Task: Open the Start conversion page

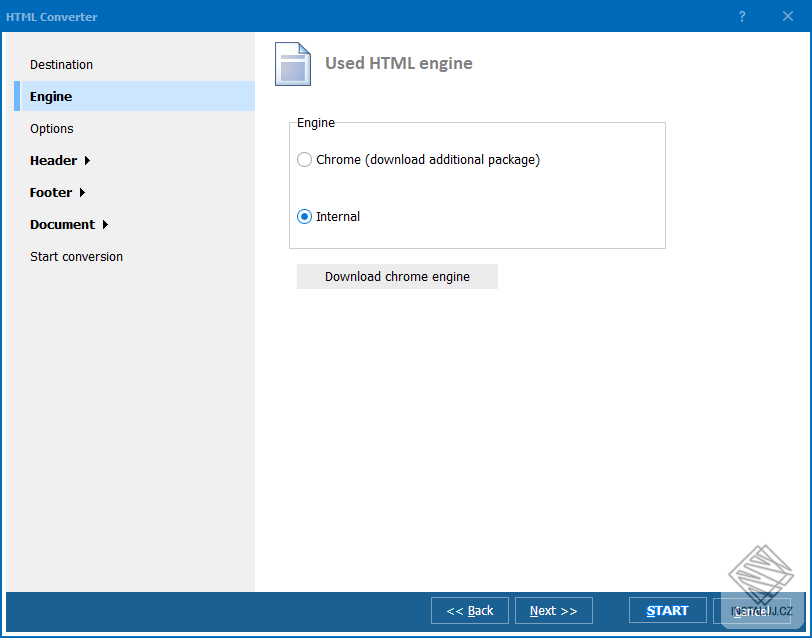Action: [x=76, y=256]
